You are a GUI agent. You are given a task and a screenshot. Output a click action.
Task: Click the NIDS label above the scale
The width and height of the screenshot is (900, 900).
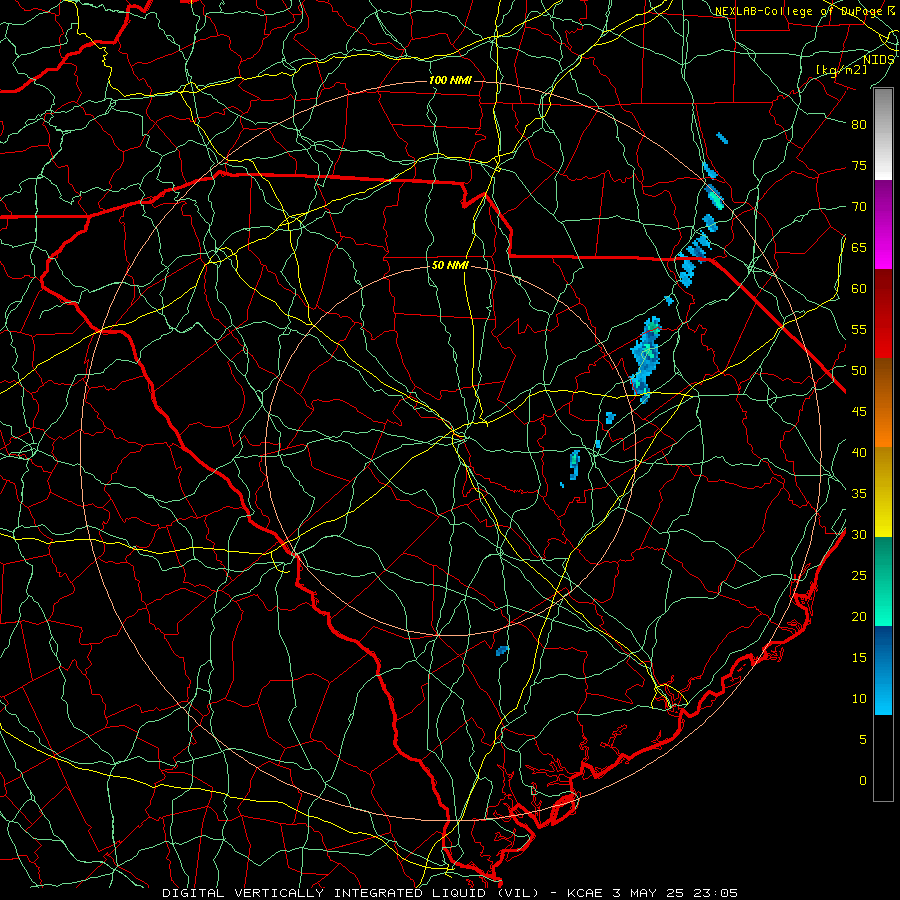878,60
